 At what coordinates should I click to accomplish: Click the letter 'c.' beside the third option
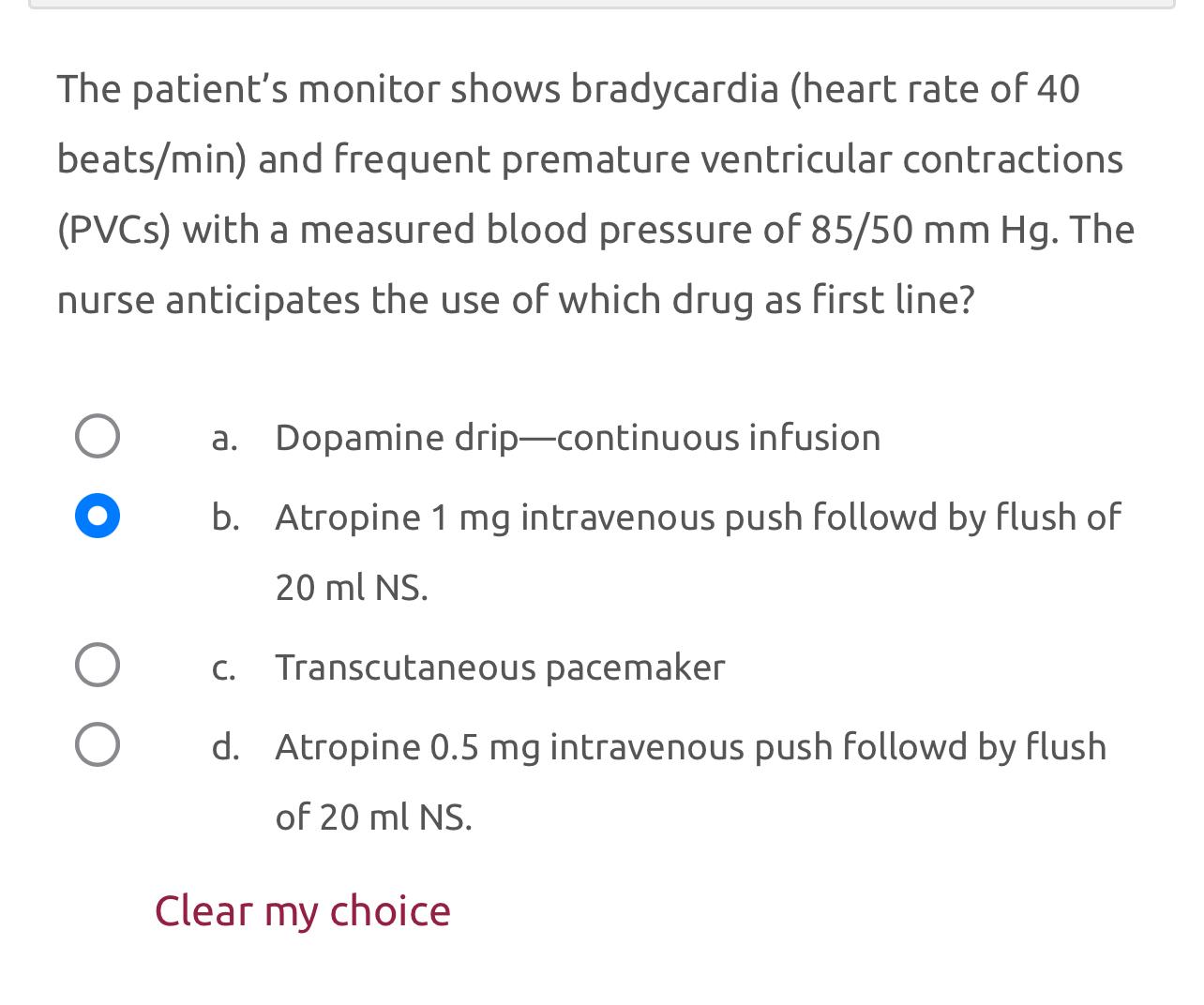224,667
